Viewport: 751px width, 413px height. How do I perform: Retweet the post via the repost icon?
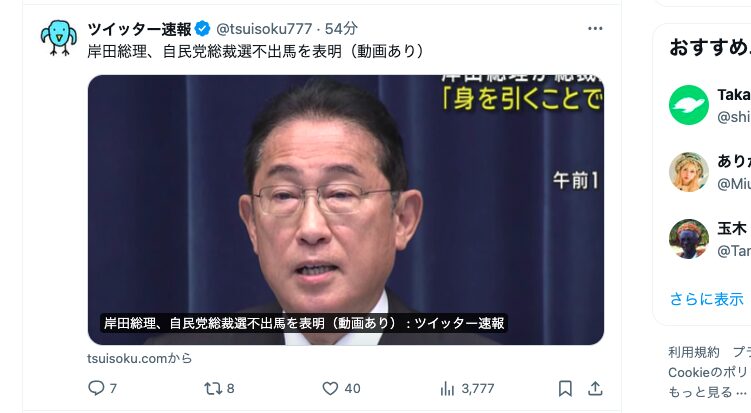213,388
